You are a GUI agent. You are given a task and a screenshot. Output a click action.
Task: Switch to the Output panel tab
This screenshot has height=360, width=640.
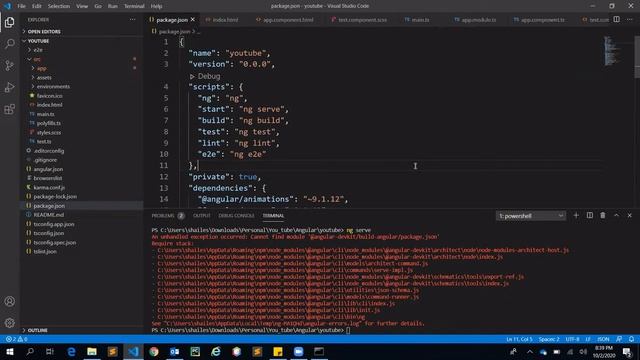(x=202, y=216)
